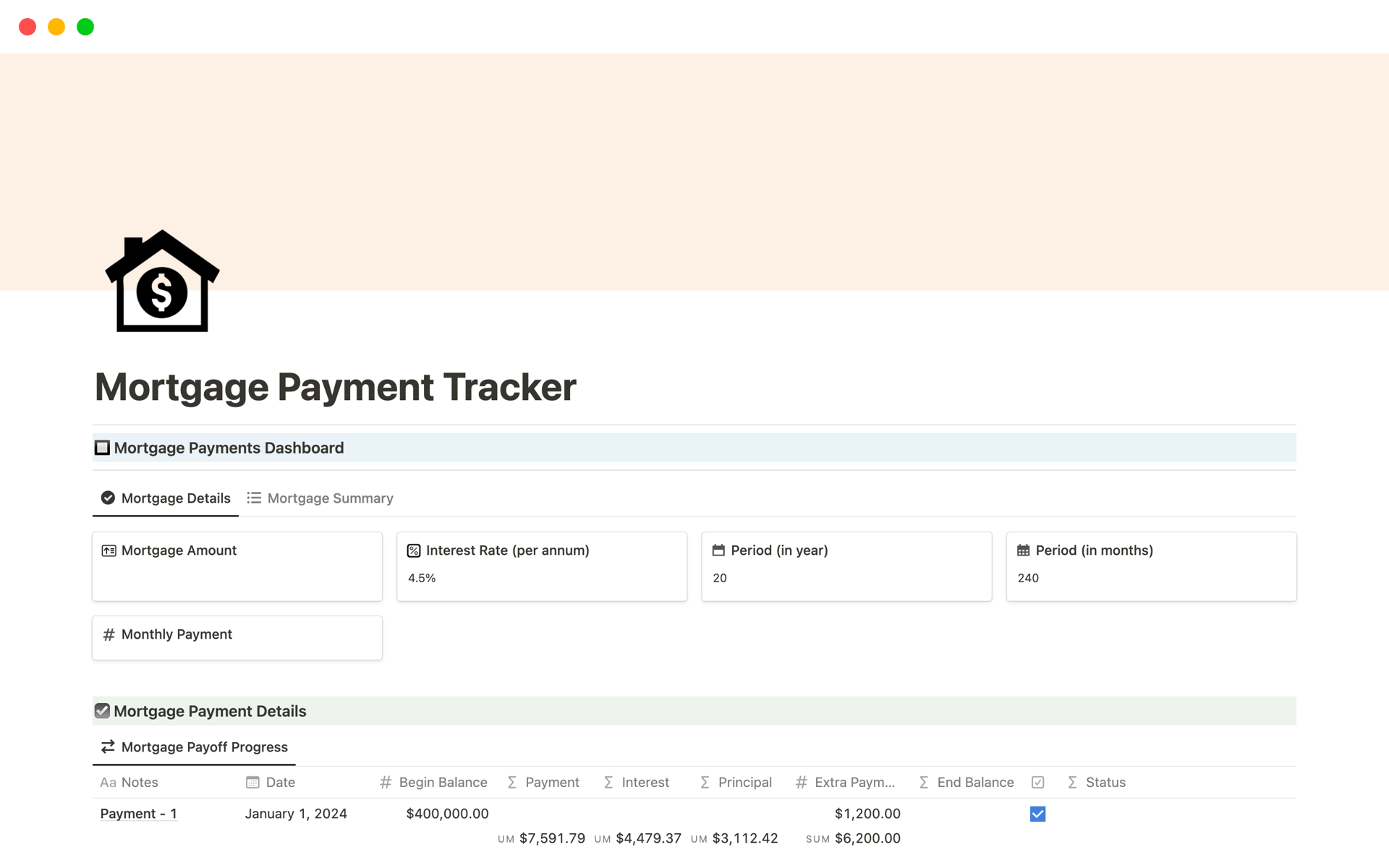Open the Payment - 1 page
Image resolution: width=1389 pixels, height=868 pixels.
pyautogui.click(x=138, y=813)
